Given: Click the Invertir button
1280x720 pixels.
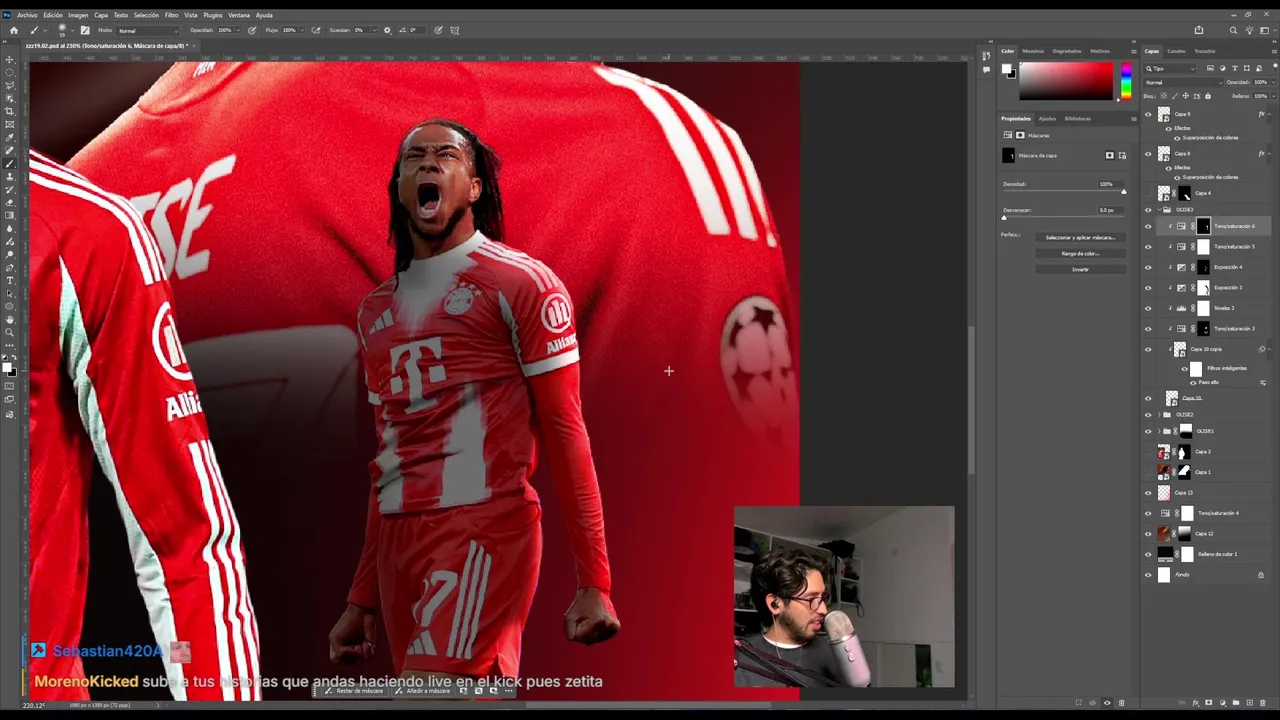Looking at the screenshot, I should click(1080, 270).
